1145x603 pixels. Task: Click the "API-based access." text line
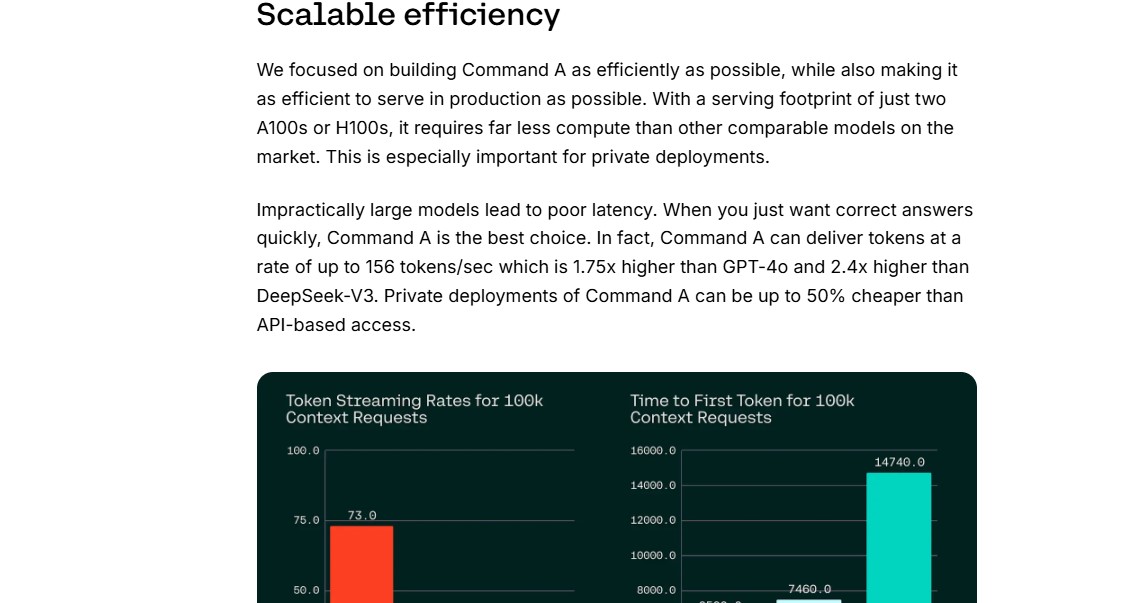336,325
